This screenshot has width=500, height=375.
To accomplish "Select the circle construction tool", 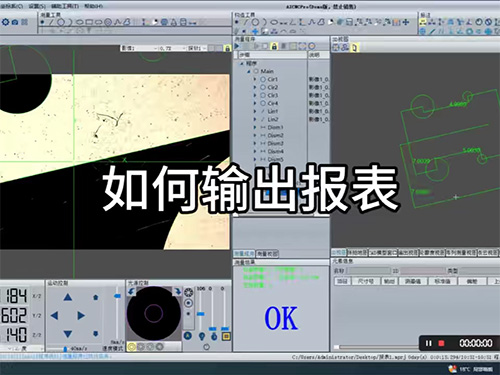I will click(255, 22).
